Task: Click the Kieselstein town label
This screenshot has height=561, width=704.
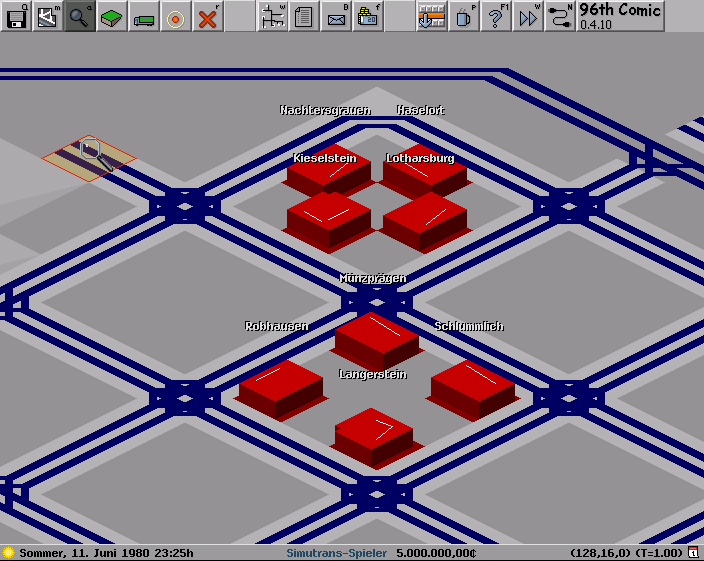Action: tap(325, 158)
